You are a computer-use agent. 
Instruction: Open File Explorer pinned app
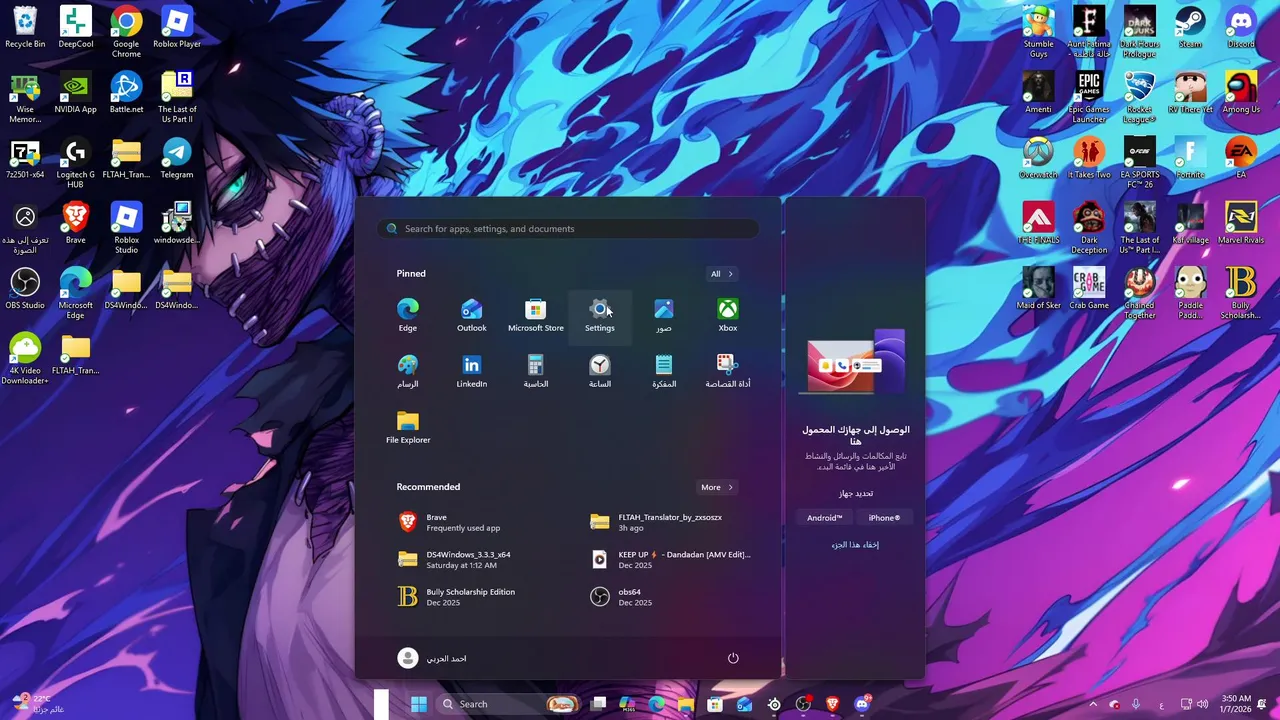[408, 427]
